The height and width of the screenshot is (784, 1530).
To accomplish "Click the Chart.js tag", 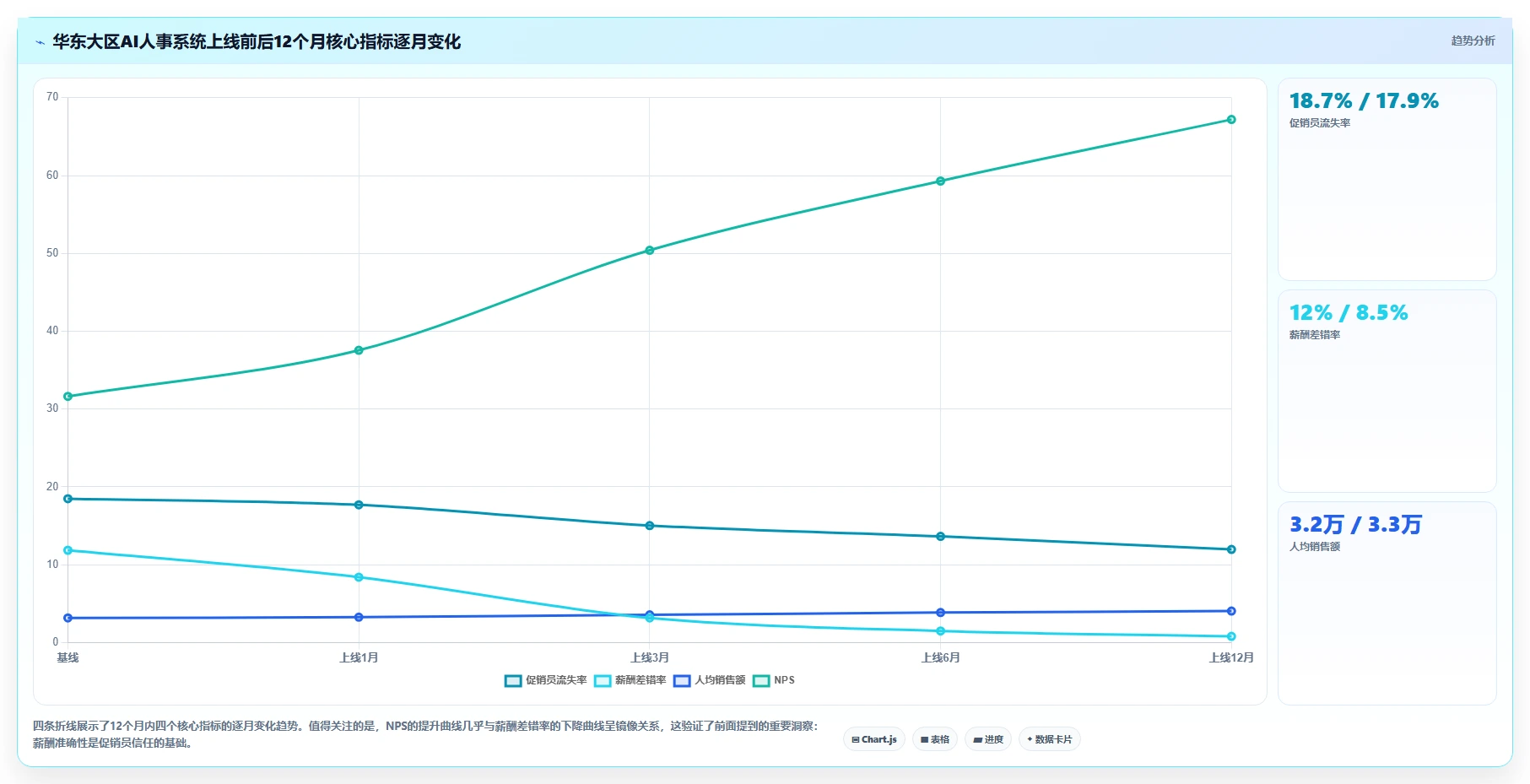I will click(874, 739).
